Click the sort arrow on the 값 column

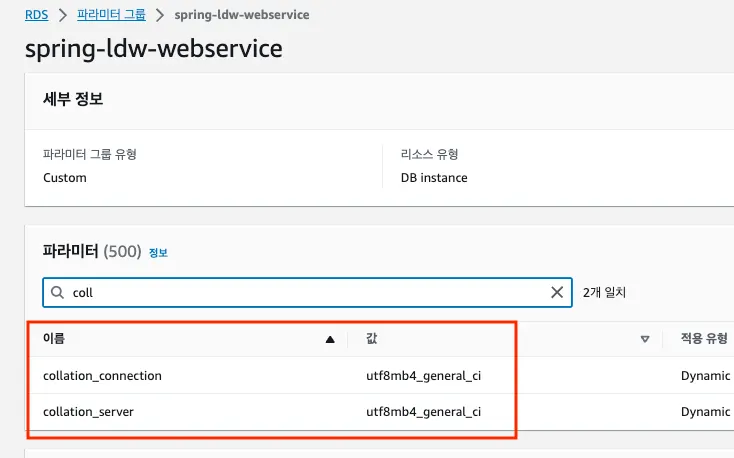click(645, 339)
